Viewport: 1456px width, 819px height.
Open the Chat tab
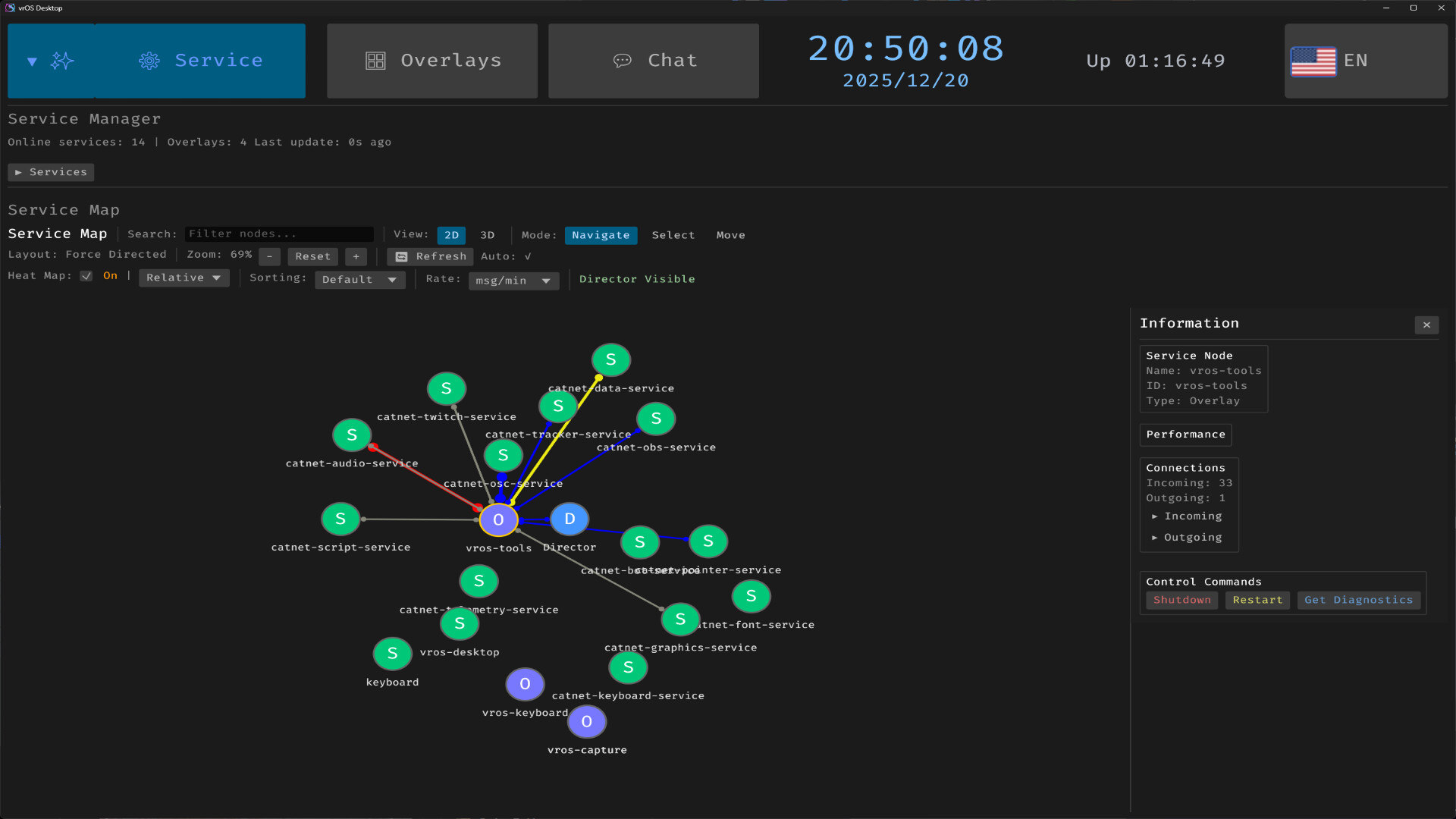coord(654,61)
